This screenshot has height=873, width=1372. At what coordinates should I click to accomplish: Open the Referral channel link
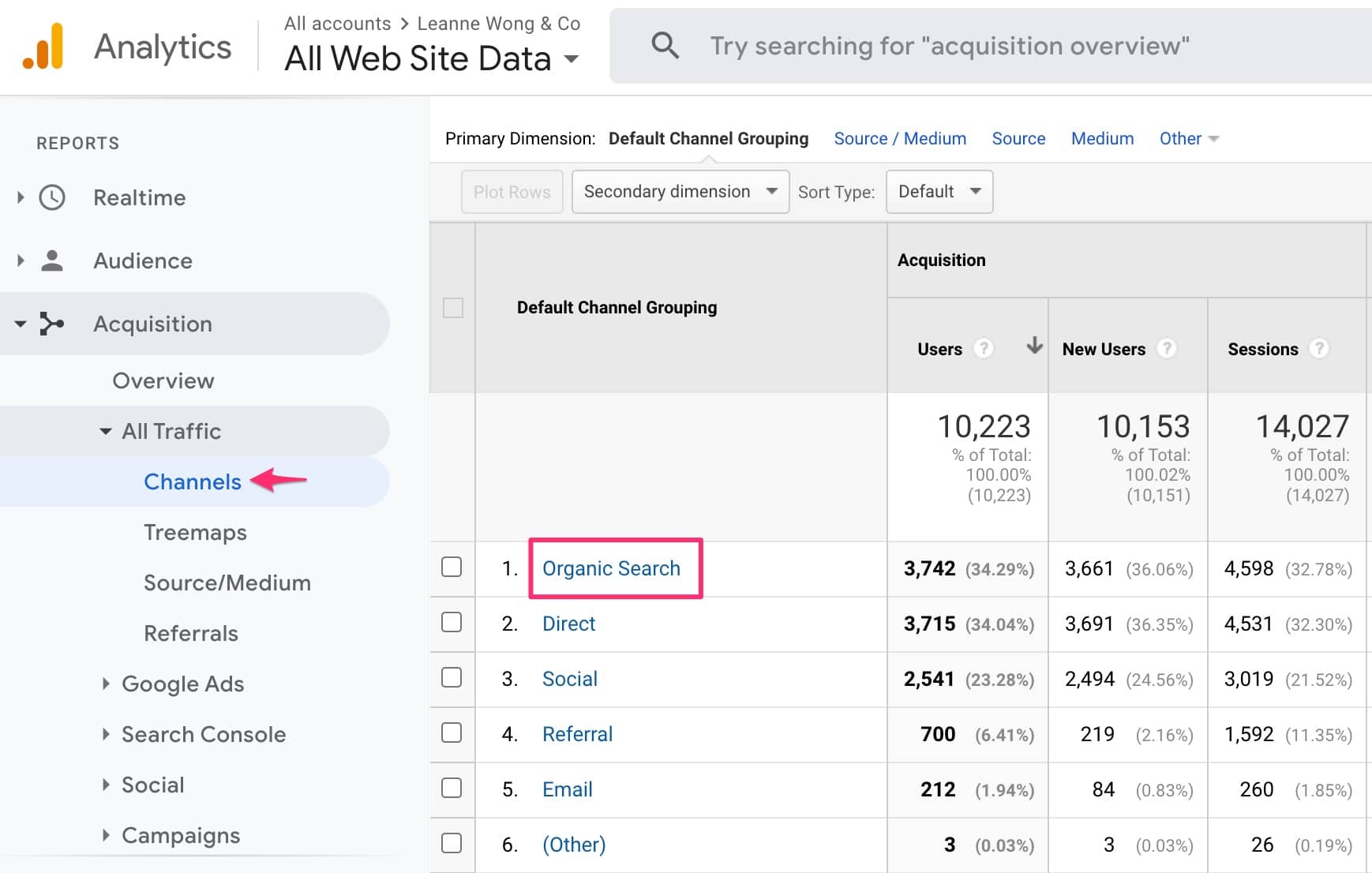pyautogui.click(x=577, y=734)
